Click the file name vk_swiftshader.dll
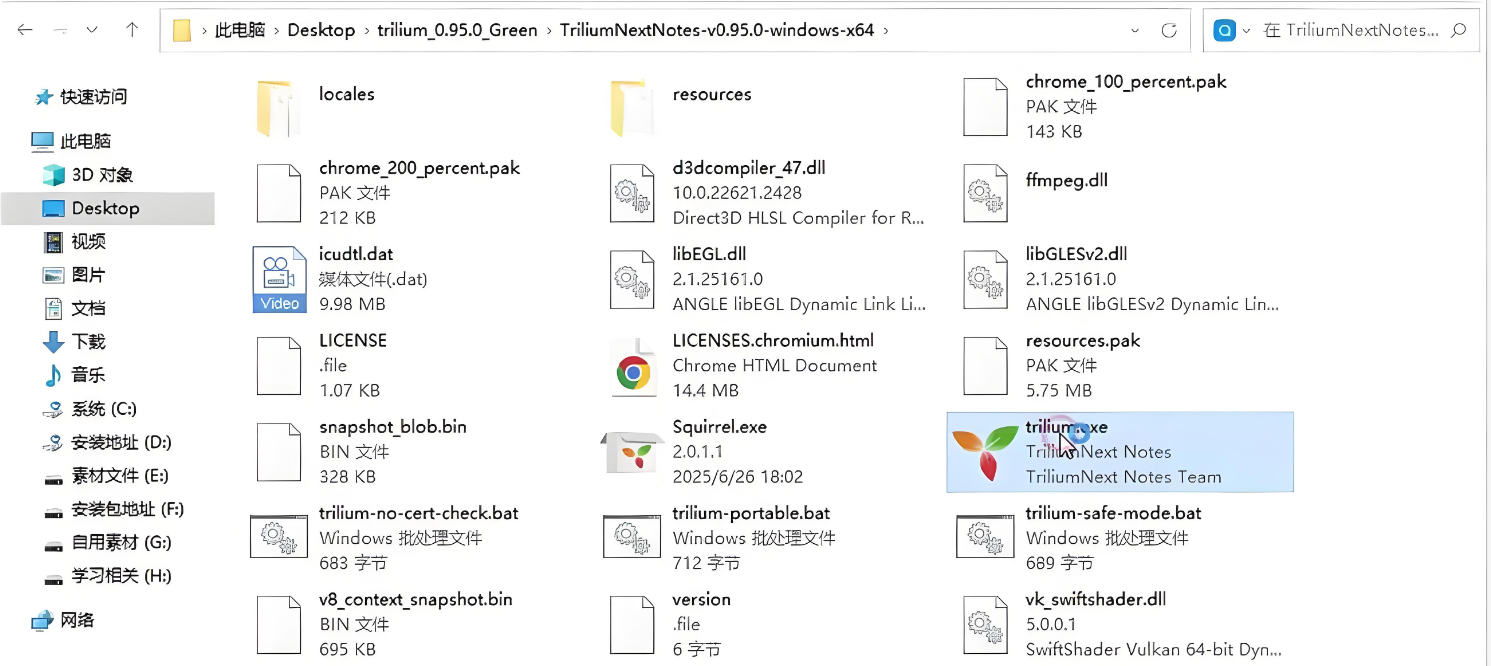This screenshot has width=1491, height=666. pos(1096,600)
